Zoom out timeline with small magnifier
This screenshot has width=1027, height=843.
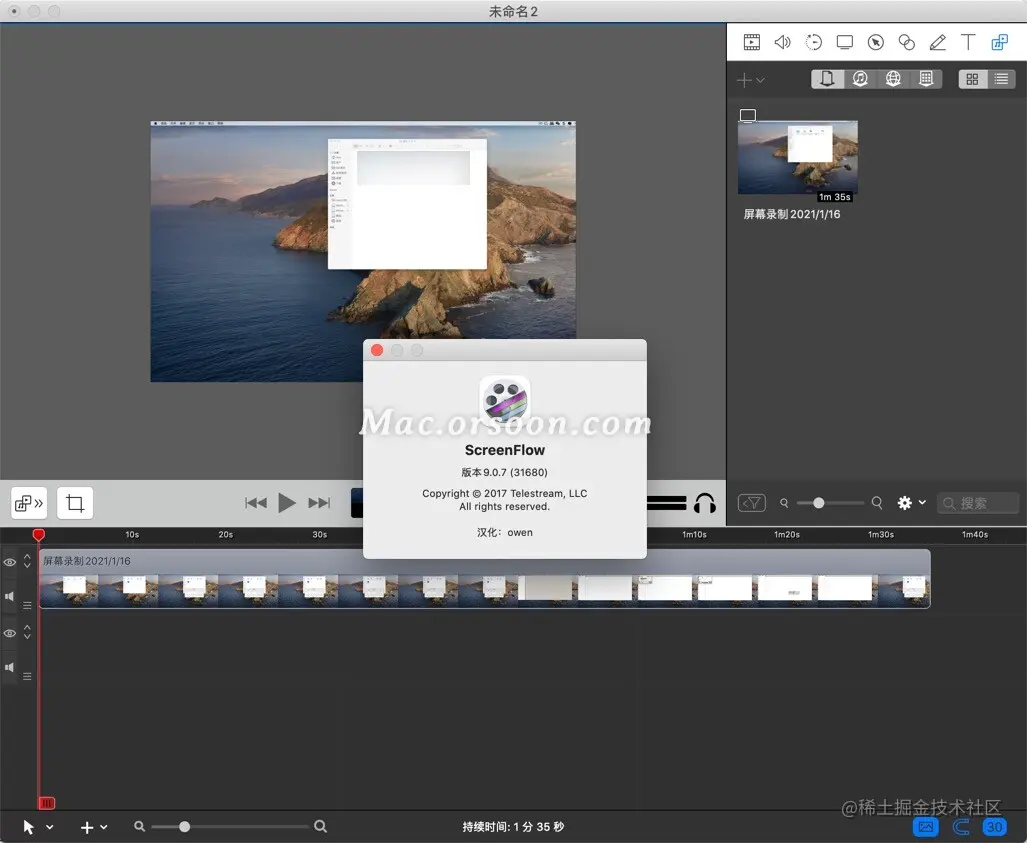pyautogui.click(x=139, y=827)
